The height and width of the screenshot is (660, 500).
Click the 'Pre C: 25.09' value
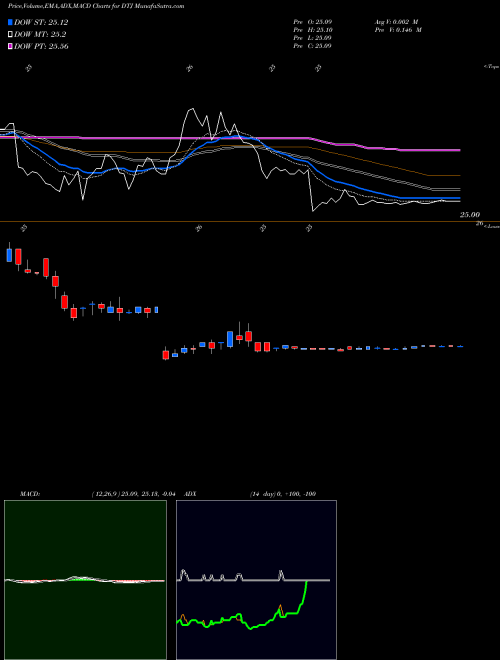click(x=312, y=46)
